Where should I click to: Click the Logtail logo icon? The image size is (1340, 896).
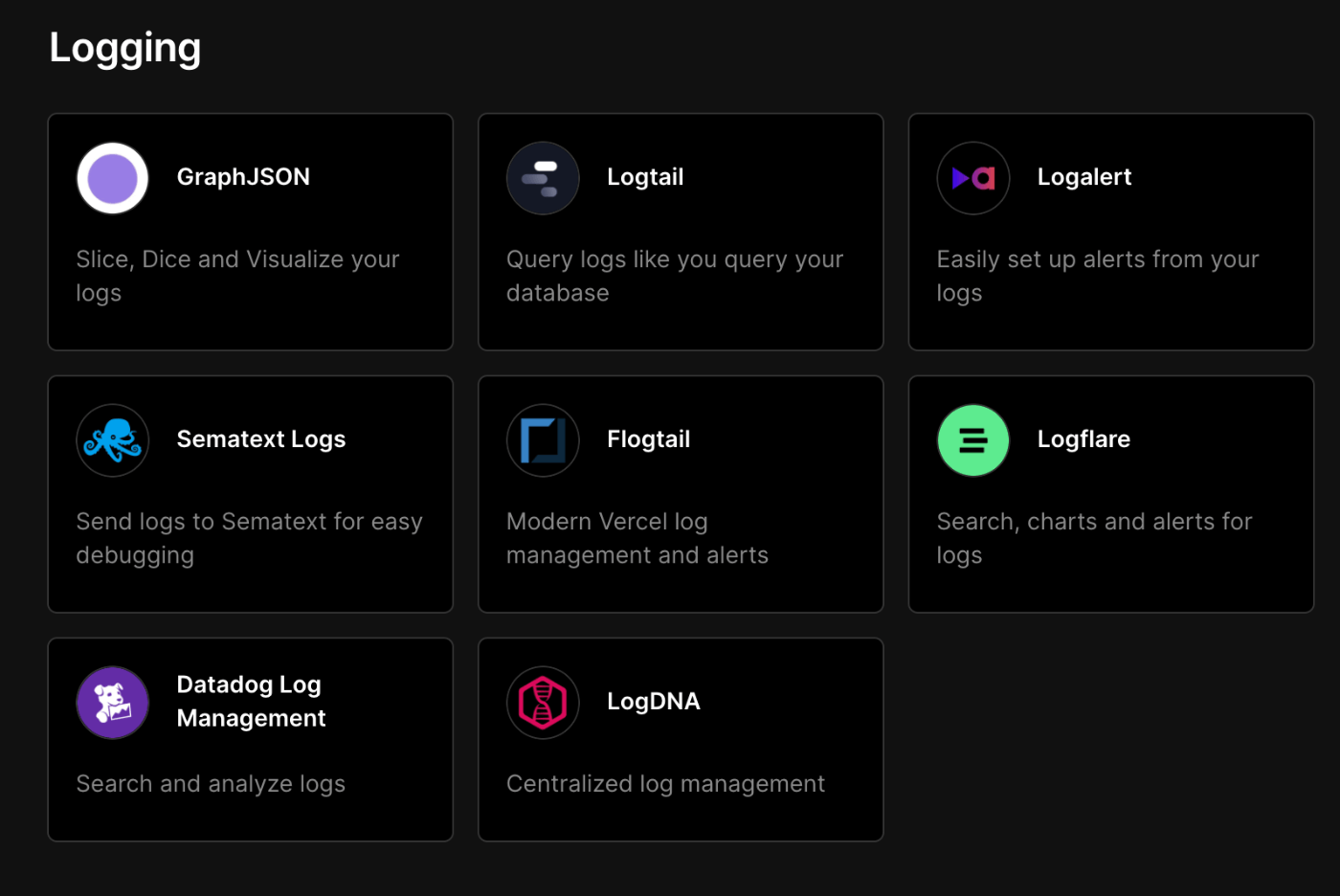543,178
